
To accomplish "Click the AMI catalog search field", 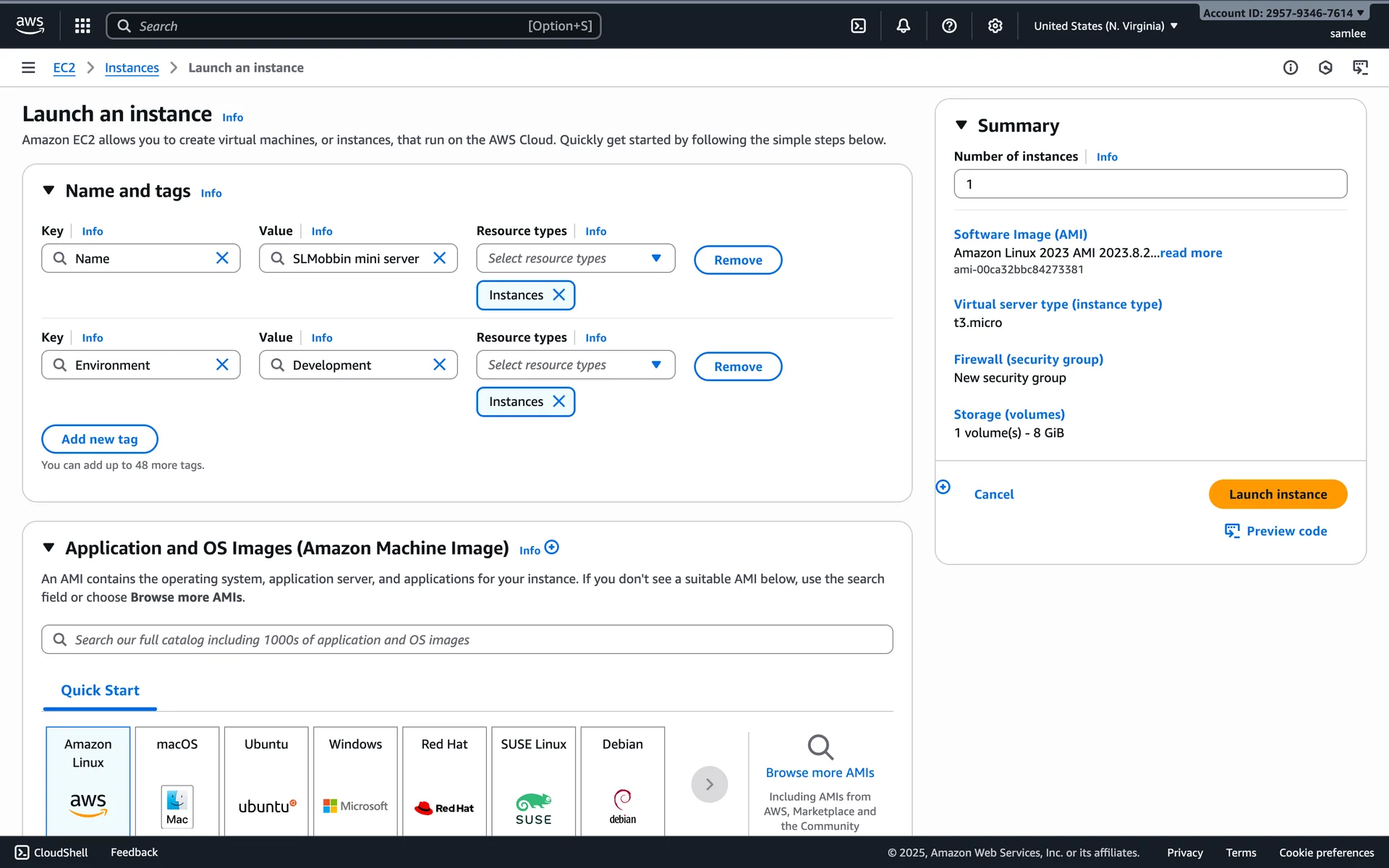I will tap(467, 639).
